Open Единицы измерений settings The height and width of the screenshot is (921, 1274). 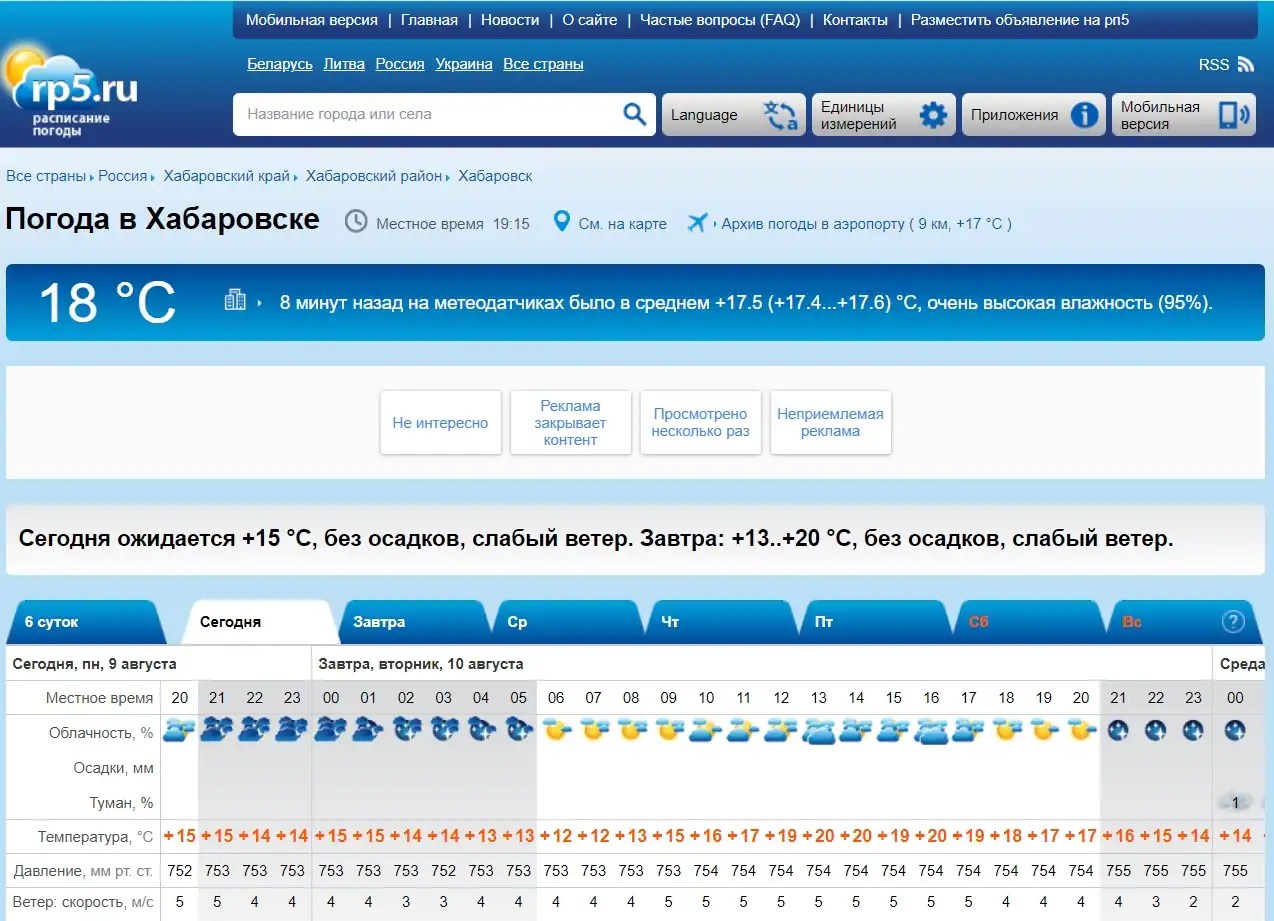(884, 115)
